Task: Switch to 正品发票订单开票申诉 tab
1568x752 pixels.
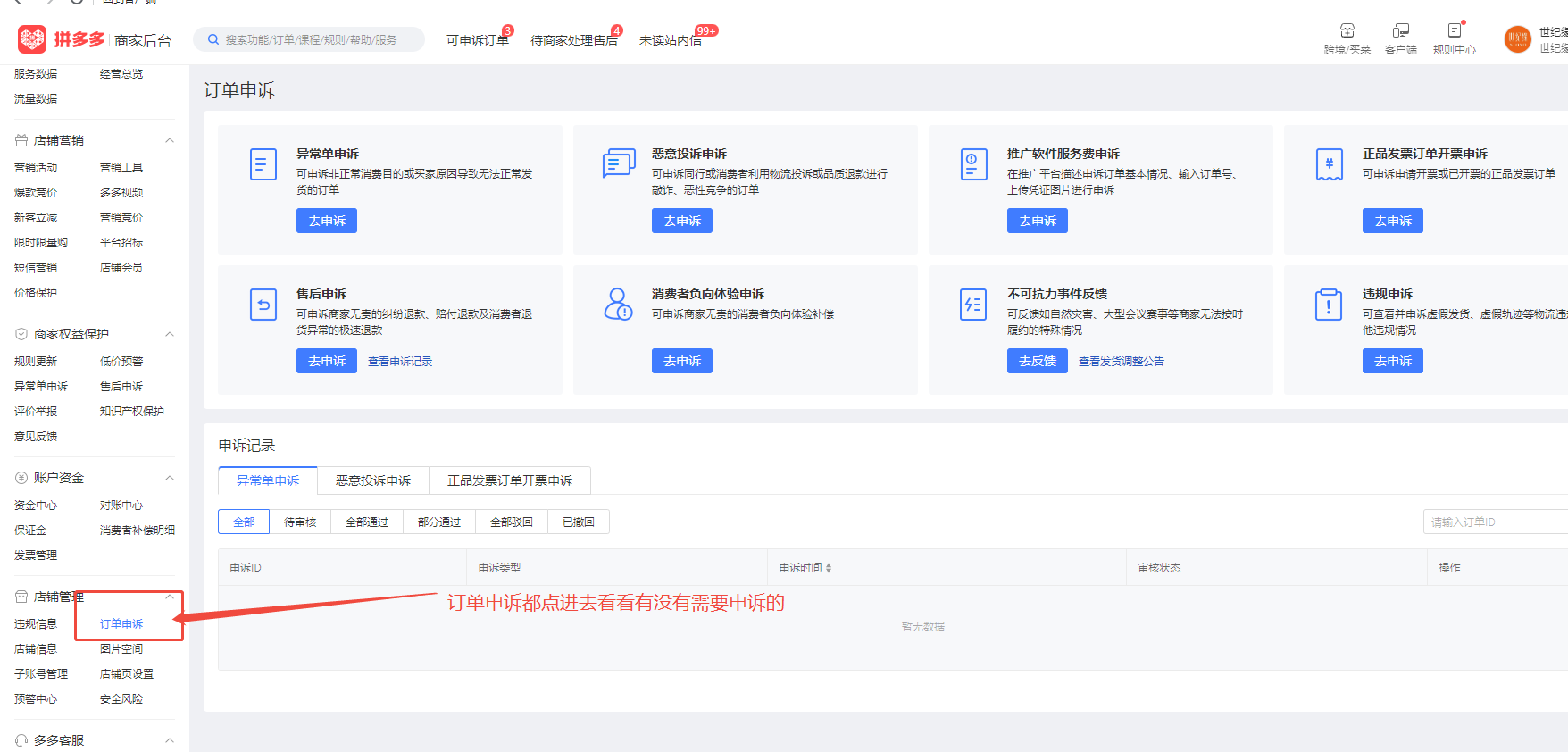Action: (509, 480)
